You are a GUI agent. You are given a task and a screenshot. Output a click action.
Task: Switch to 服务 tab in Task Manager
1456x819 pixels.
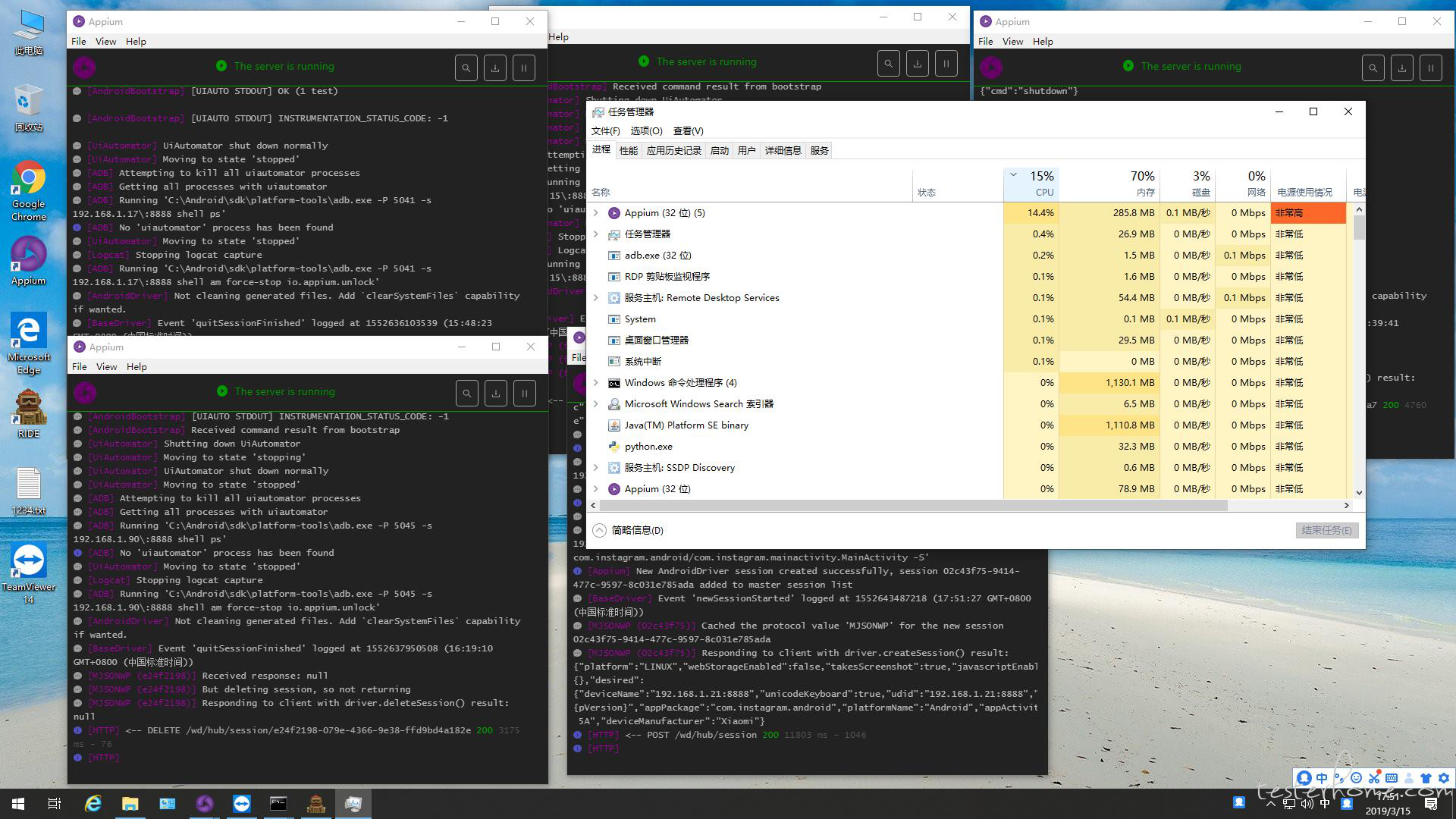pos(820,151)
